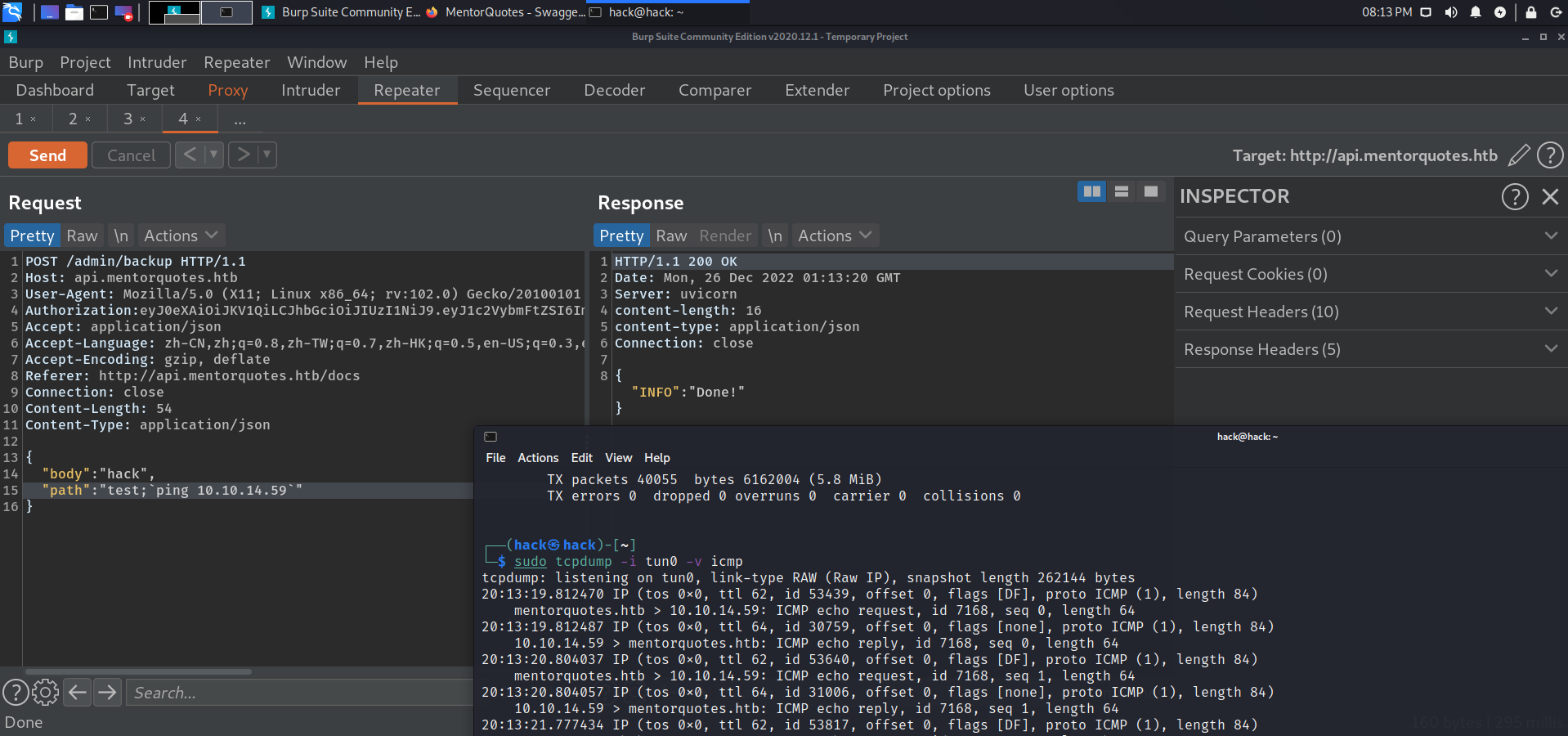Switch to workspace one thumbnail
Viewport: 1568px width, 736px height.
[175, 12]
